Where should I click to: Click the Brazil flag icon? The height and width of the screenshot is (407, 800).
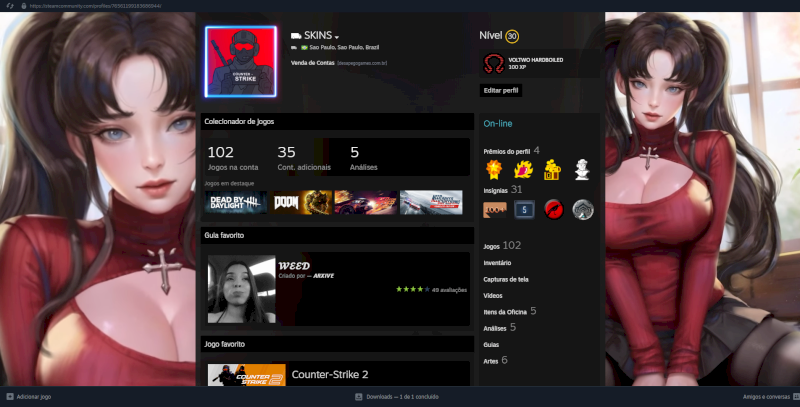point(304,47)
